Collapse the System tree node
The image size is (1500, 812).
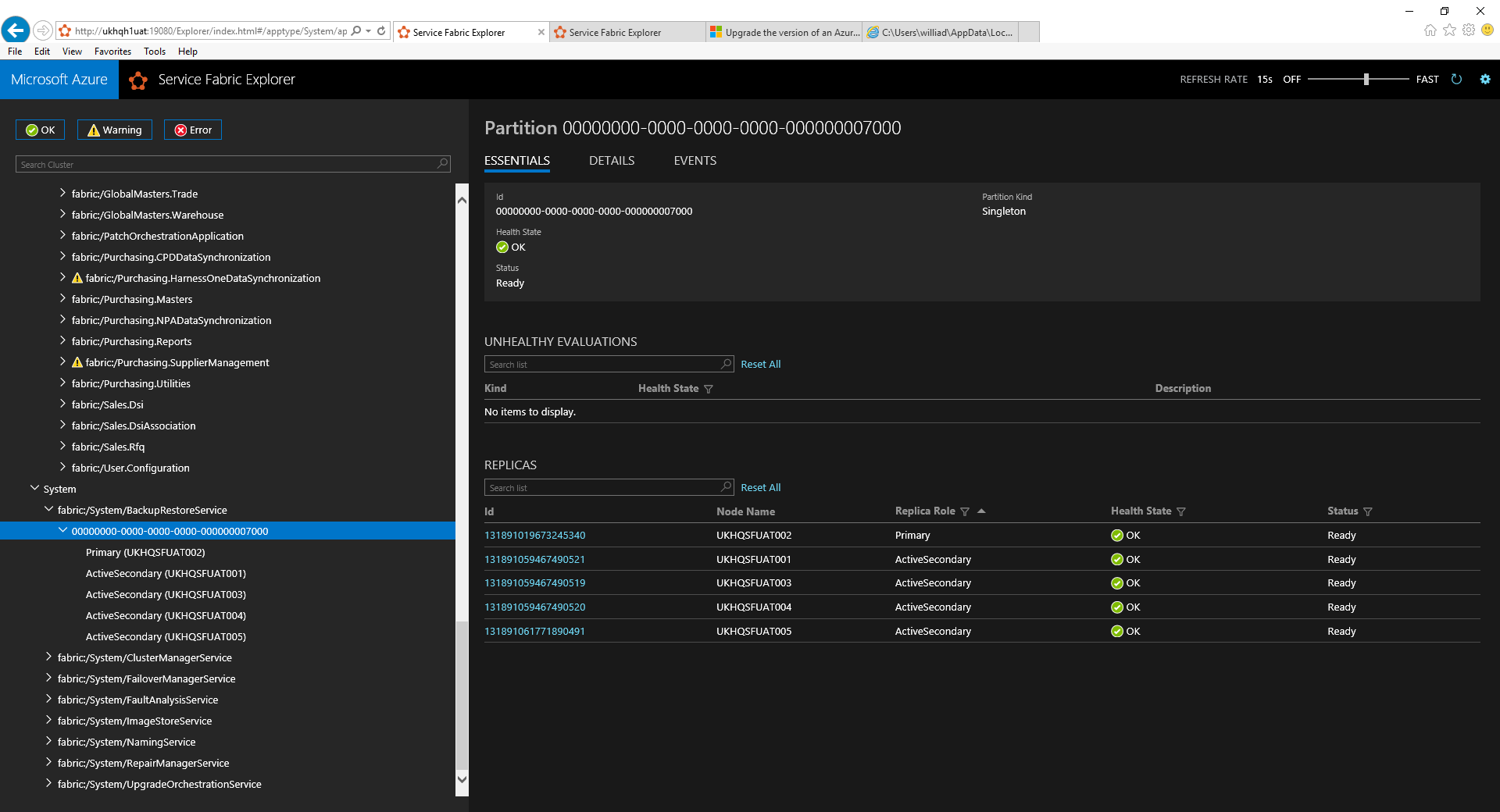(34, 488)
